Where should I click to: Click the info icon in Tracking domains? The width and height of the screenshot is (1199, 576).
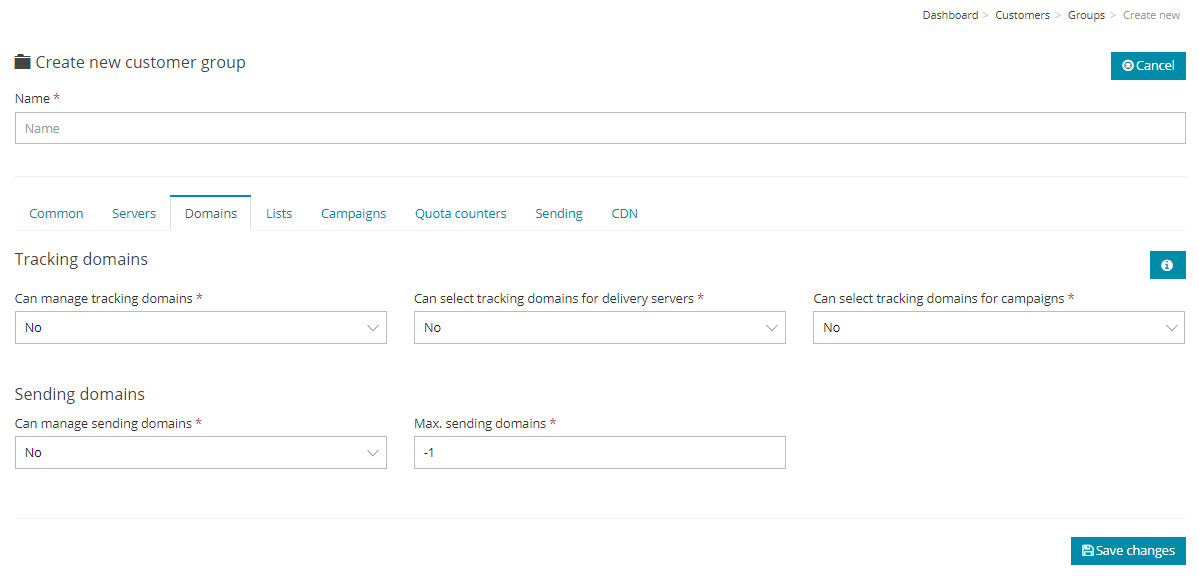pyautogui.click(x=1167, y=265)
